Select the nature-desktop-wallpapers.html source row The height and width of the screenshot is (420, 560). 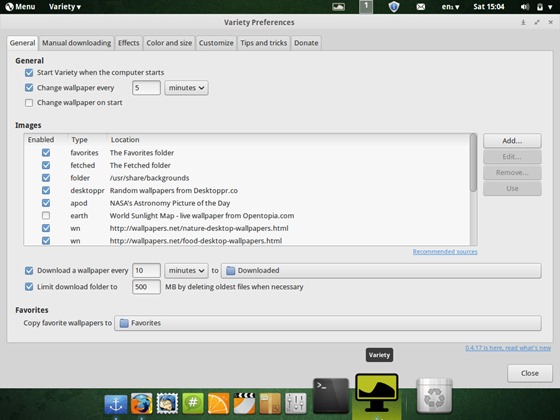click(x=247, y=228)
